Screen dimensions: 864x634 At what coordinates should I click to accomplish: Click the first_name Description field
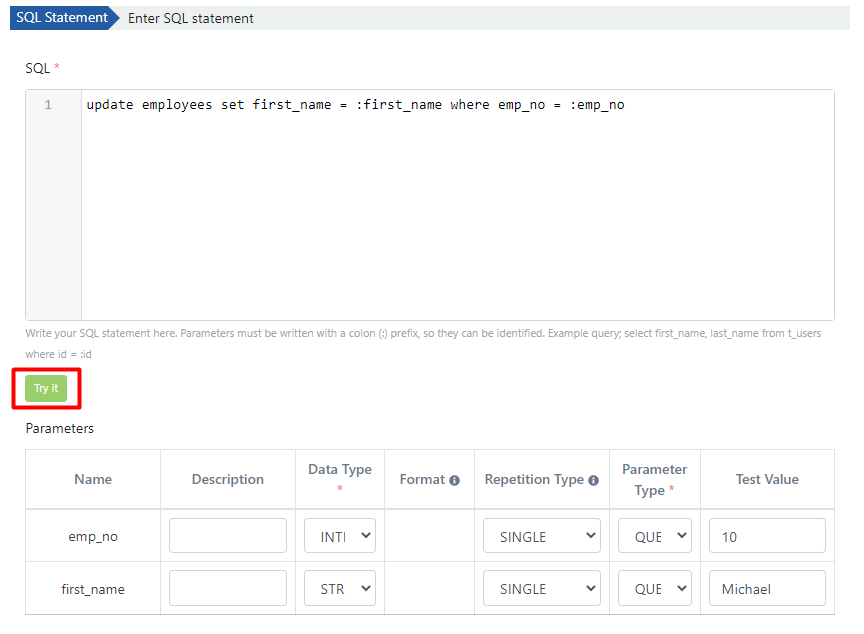227,588
